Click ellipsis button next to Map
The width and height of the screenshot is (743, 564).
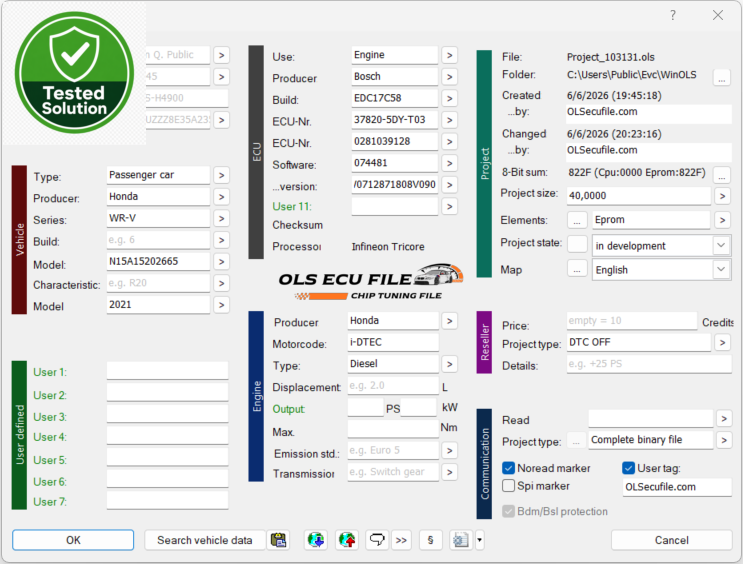point(577,270)
